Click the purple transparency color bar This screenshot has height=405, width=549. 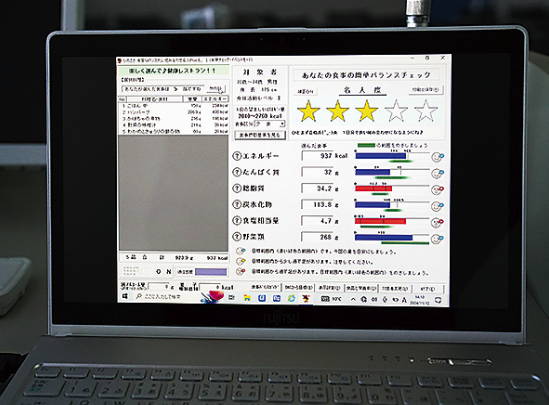click(211, 272)
